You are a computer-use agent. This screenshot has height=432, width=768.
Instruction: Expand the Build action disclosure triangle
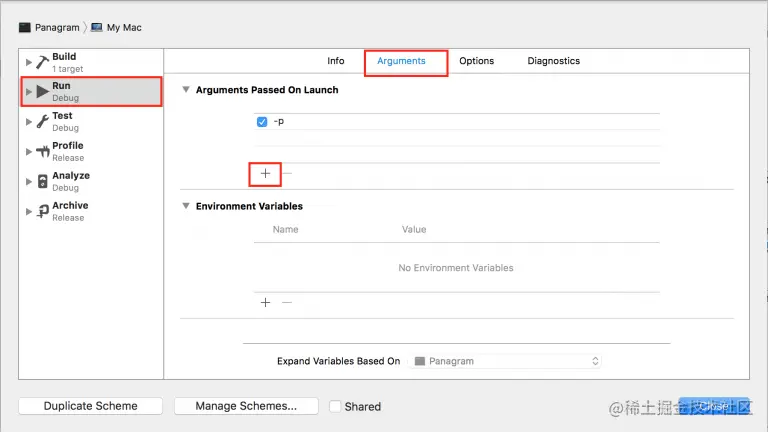coord(28,62)
